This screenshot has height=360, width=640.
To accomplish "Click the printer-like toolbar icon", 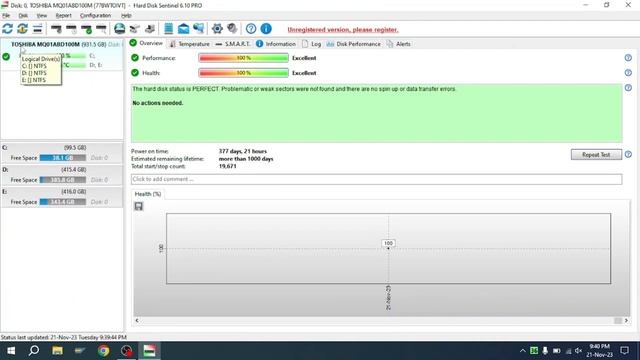I will 150,29.
